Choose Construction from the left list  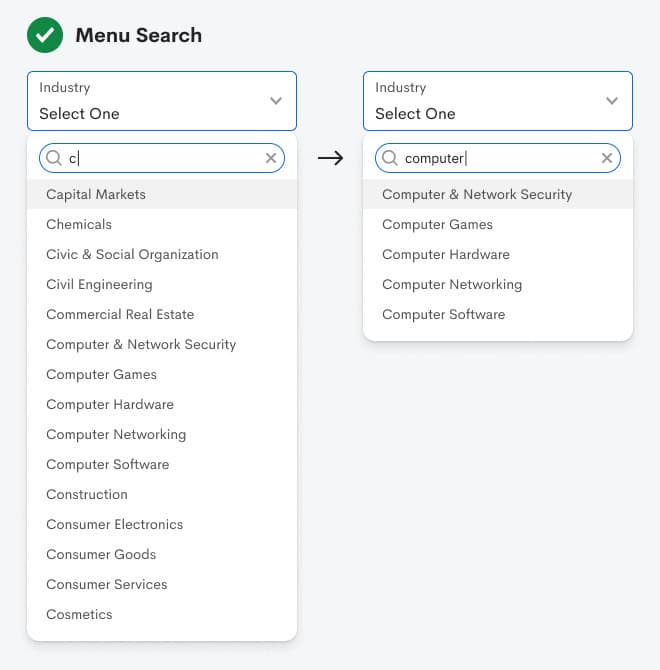click(87, 494)
